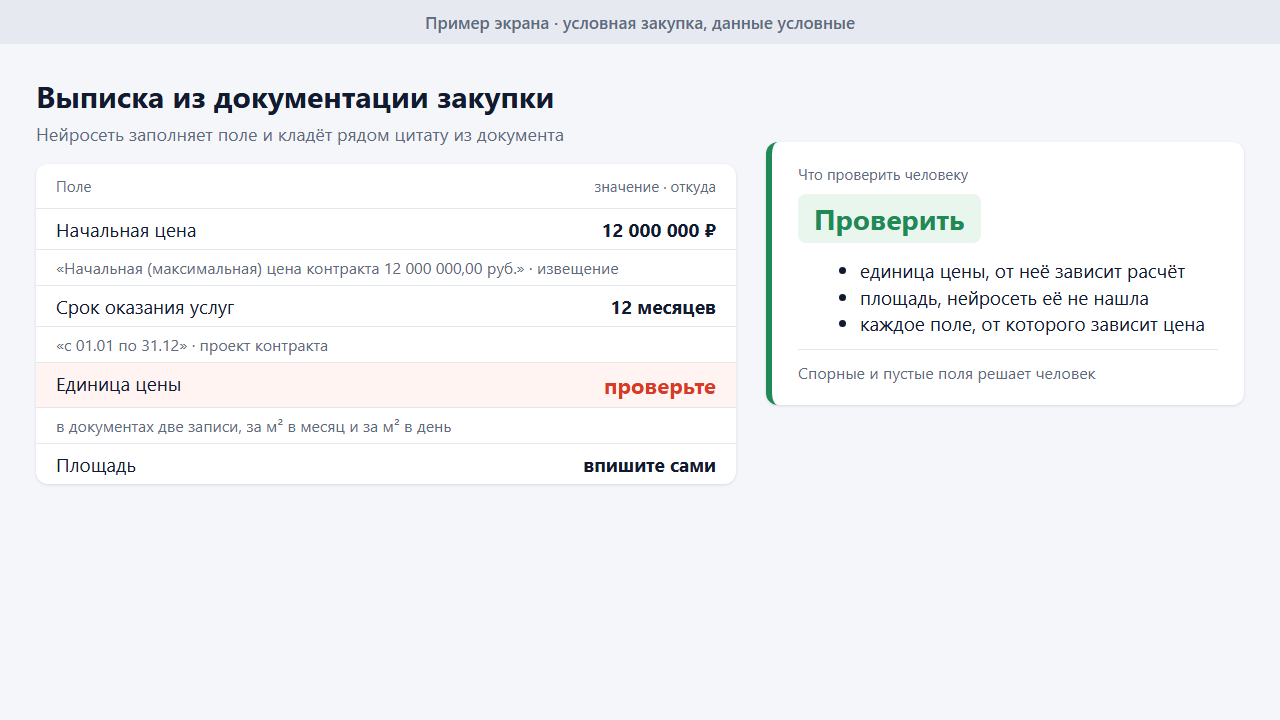
Task: Select the "Начальная цена" field label
Action: coord(126,231)
